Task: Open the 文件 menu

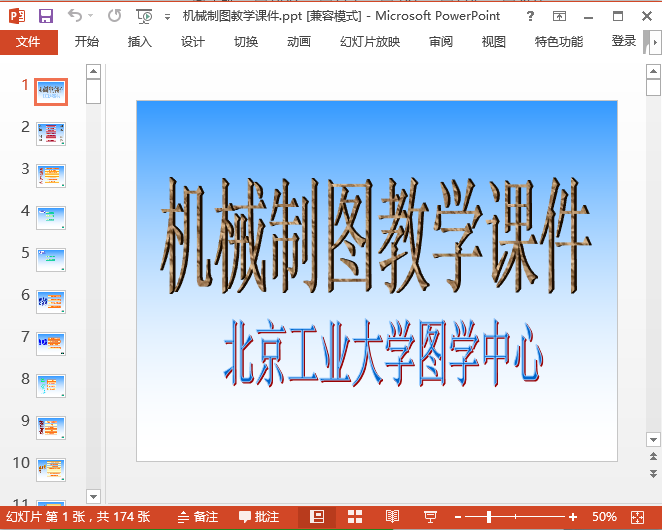Action: click(29, 42)
